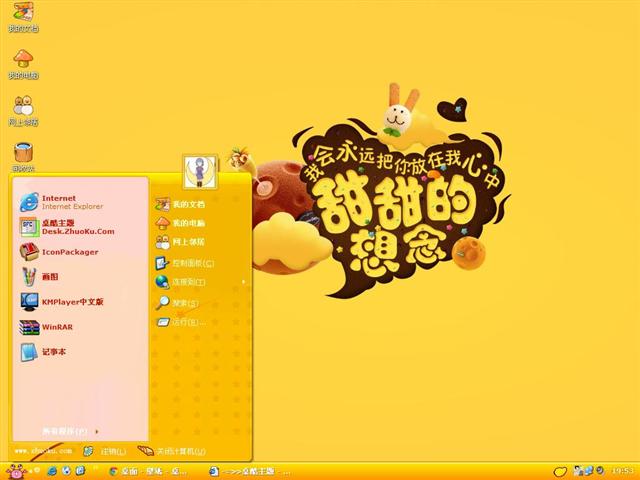Open 控制面板(C) control panel
This screenshot has width=640, height=480.
184,263
